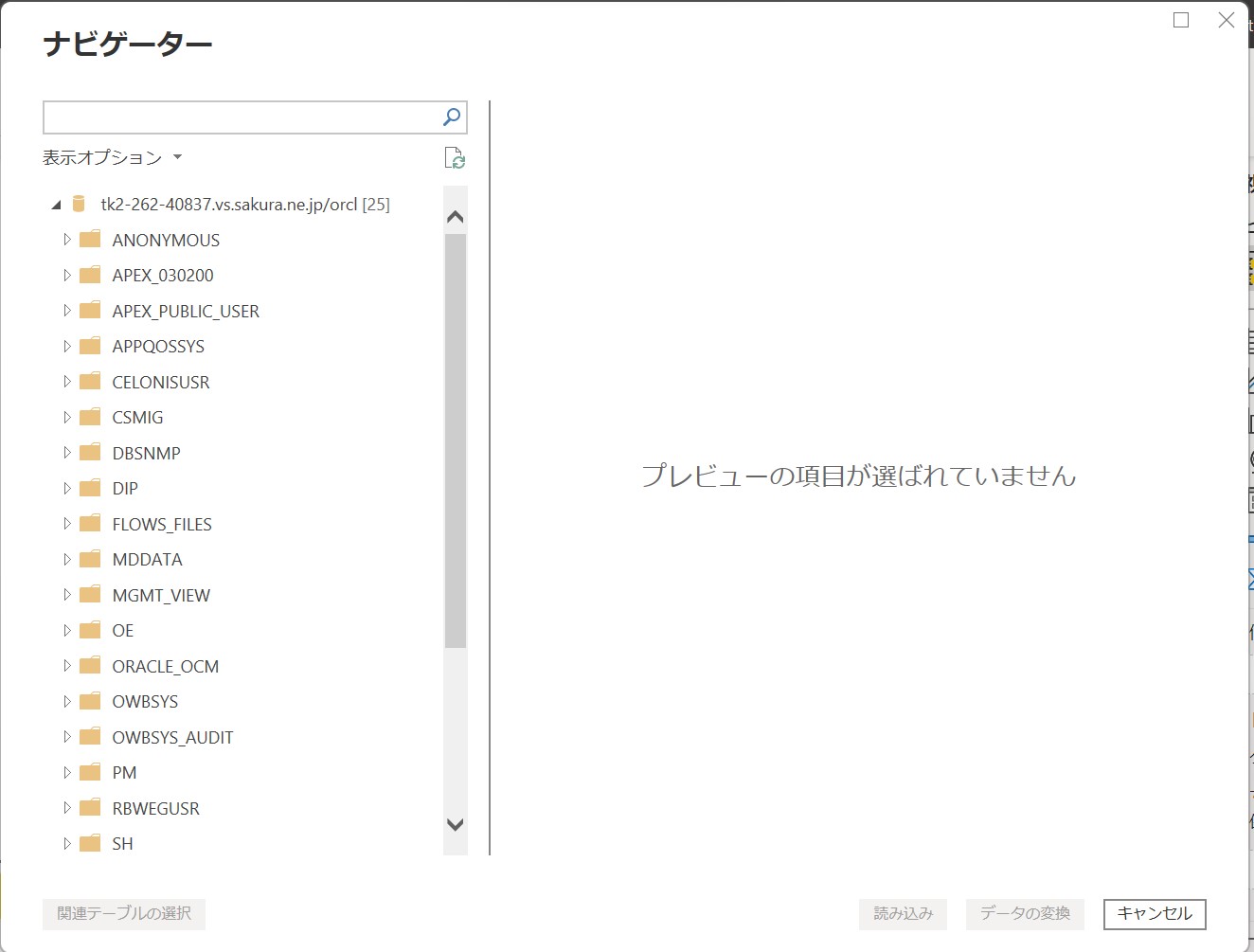Collapse the tk2-262-40837 server root node
The image size is (1254, 952).
[x=56, y=205]
